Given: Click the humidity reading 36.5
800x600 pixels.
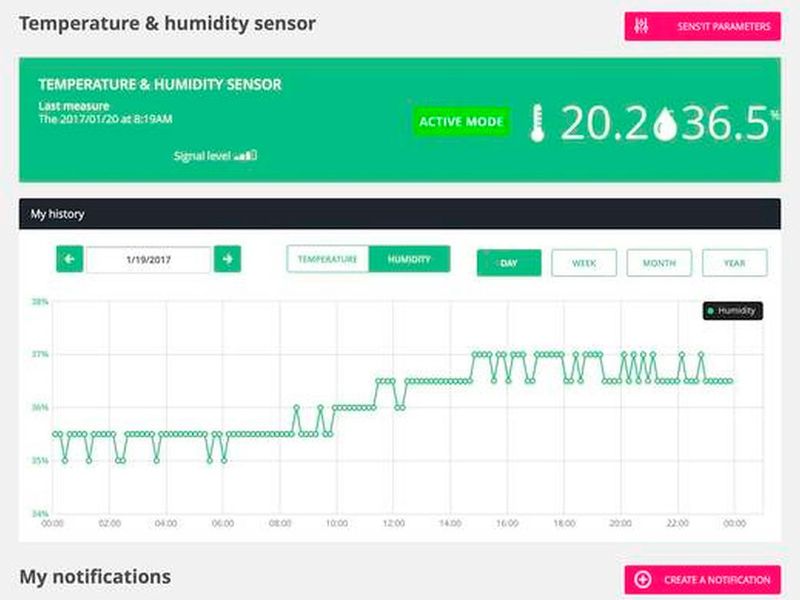Looking at the screenshot, I should coord(724,123).
